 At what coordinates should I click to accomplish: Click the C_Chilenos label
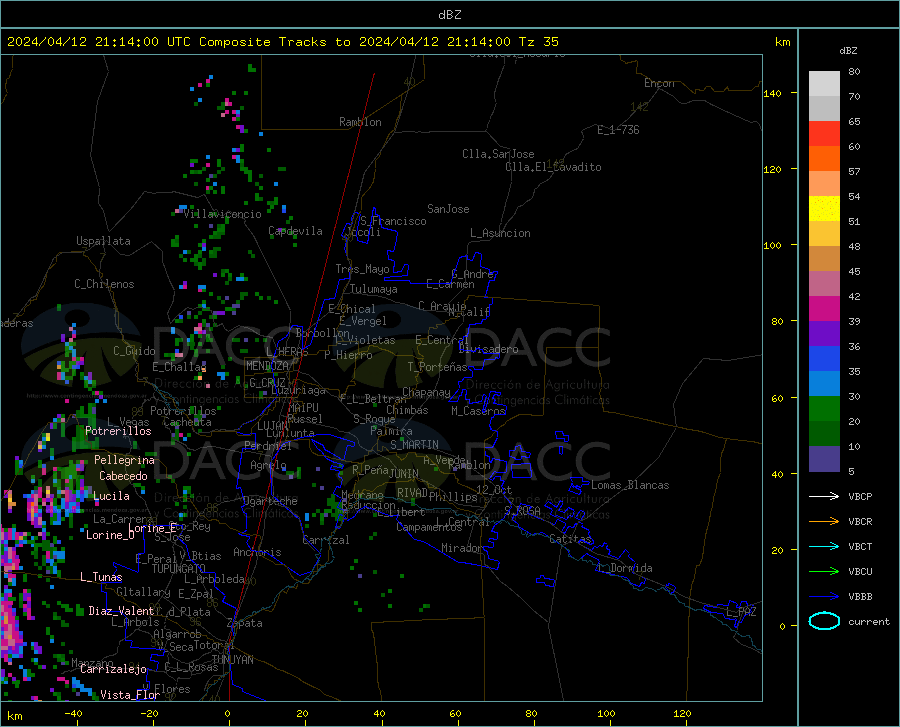pyautogui.click(x=104, y=284)
